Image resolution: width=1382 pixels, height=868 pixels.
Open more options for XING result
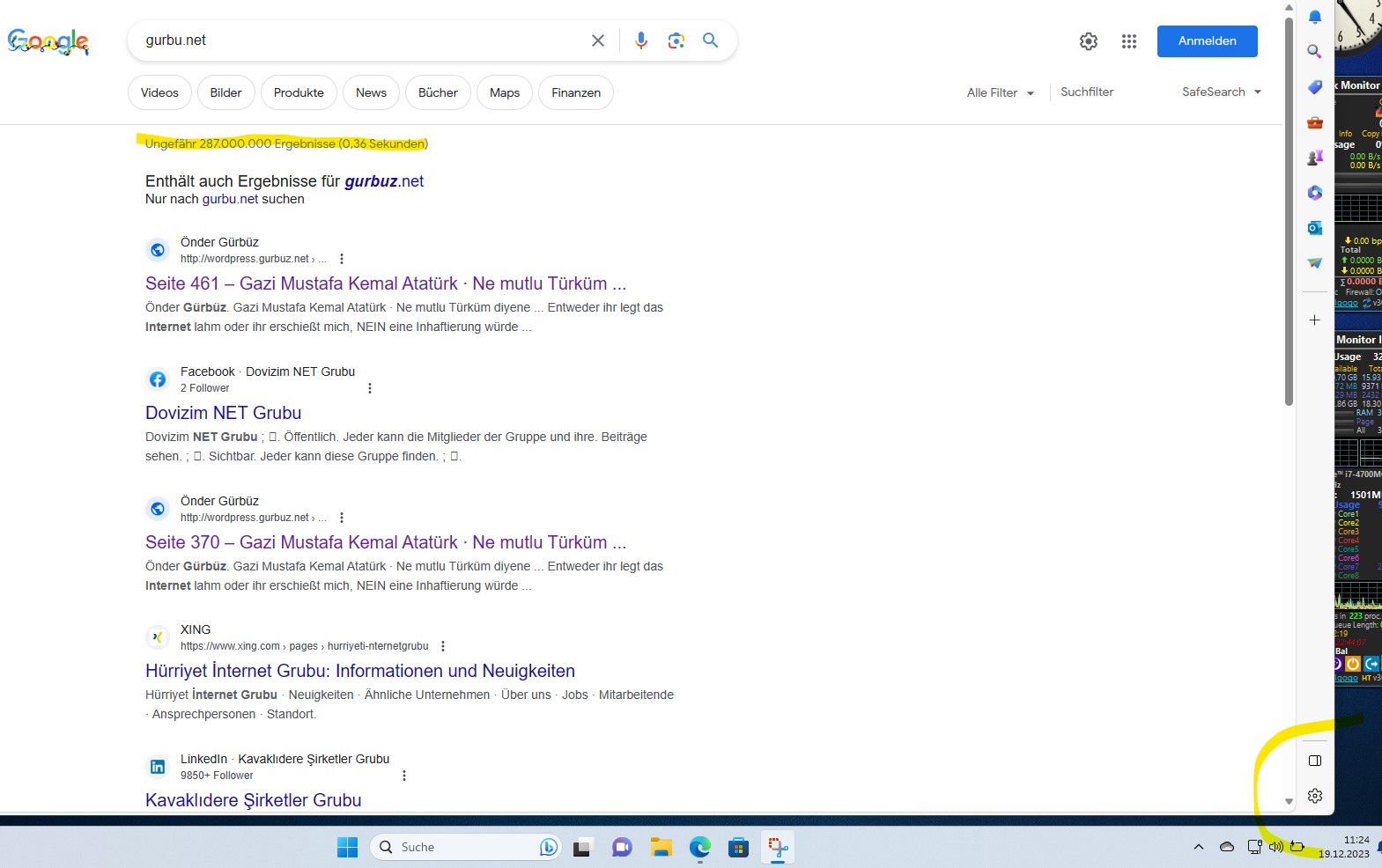[443, 646]
